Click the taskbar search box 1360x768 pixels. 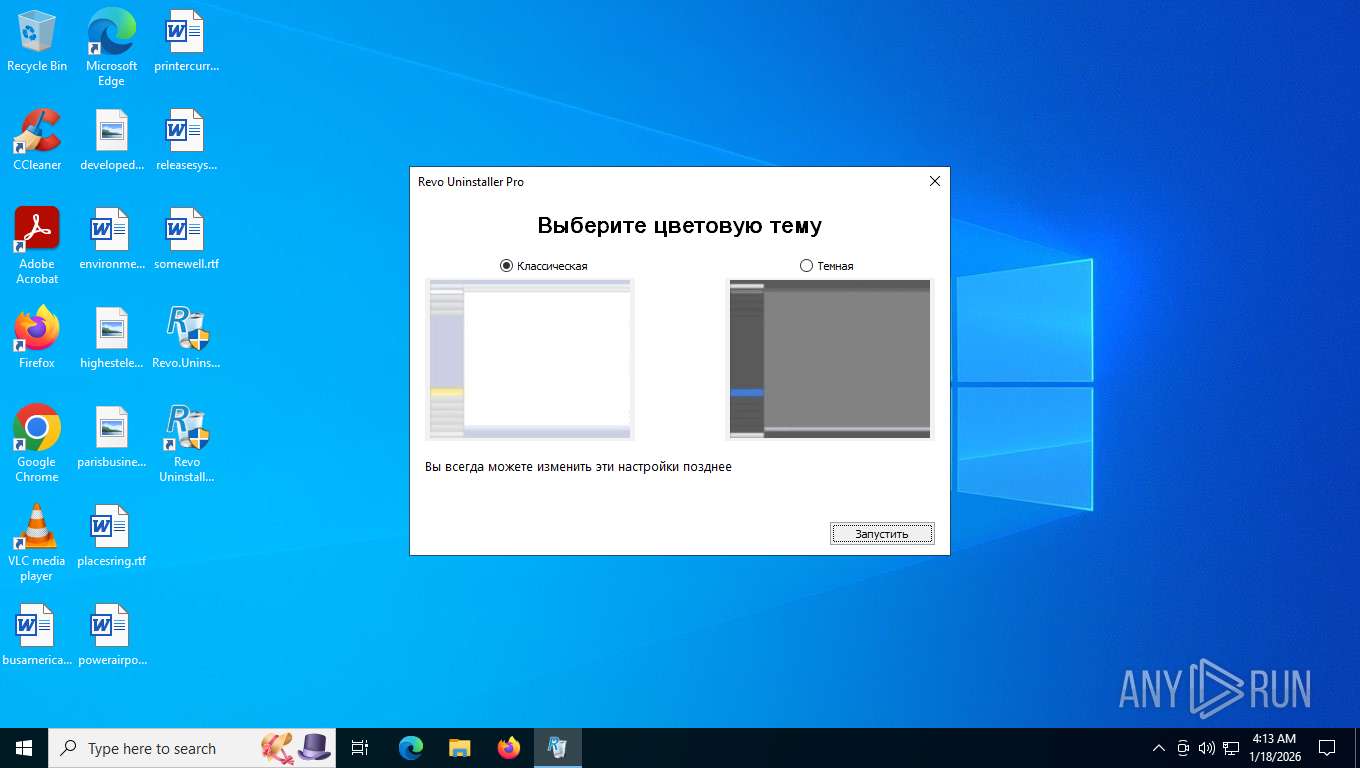tap(192, 748)
